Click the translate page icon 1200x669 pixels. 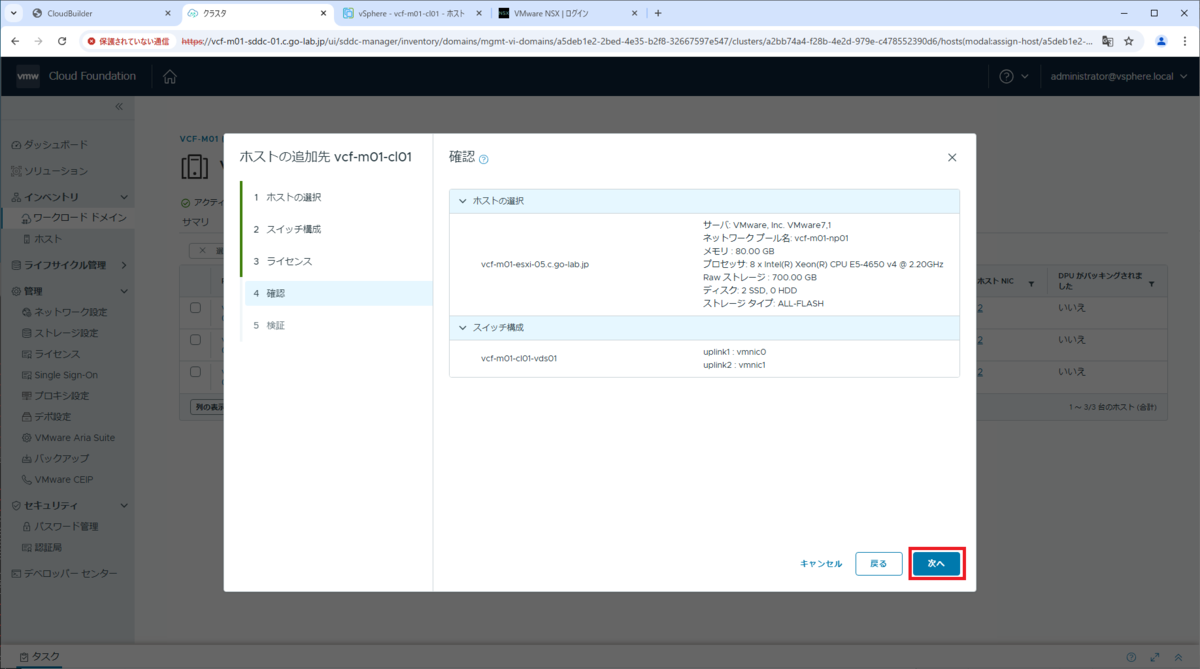coord(1107,41)
